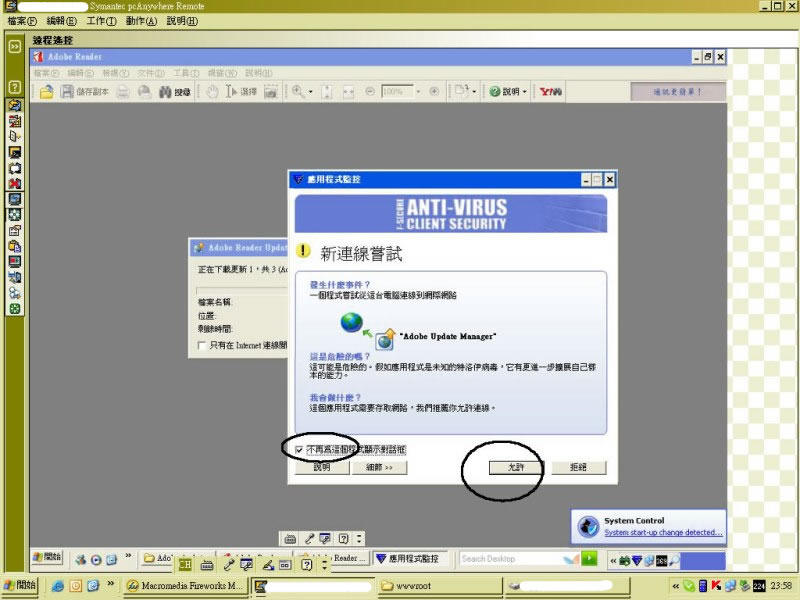This screenshot has height=600, width=800.
Task: Click the download progress bar in Updater
Action: click(x=242, y=290)
